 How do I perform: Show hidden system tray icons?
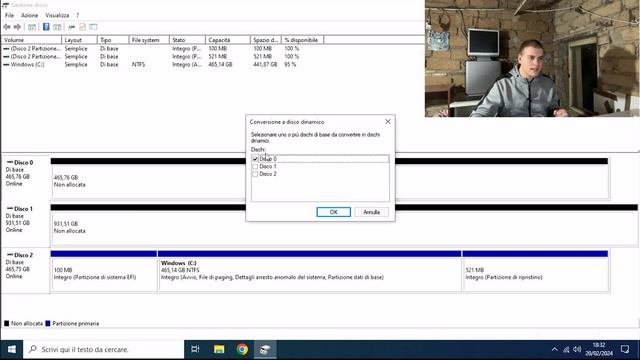(554, 349)
